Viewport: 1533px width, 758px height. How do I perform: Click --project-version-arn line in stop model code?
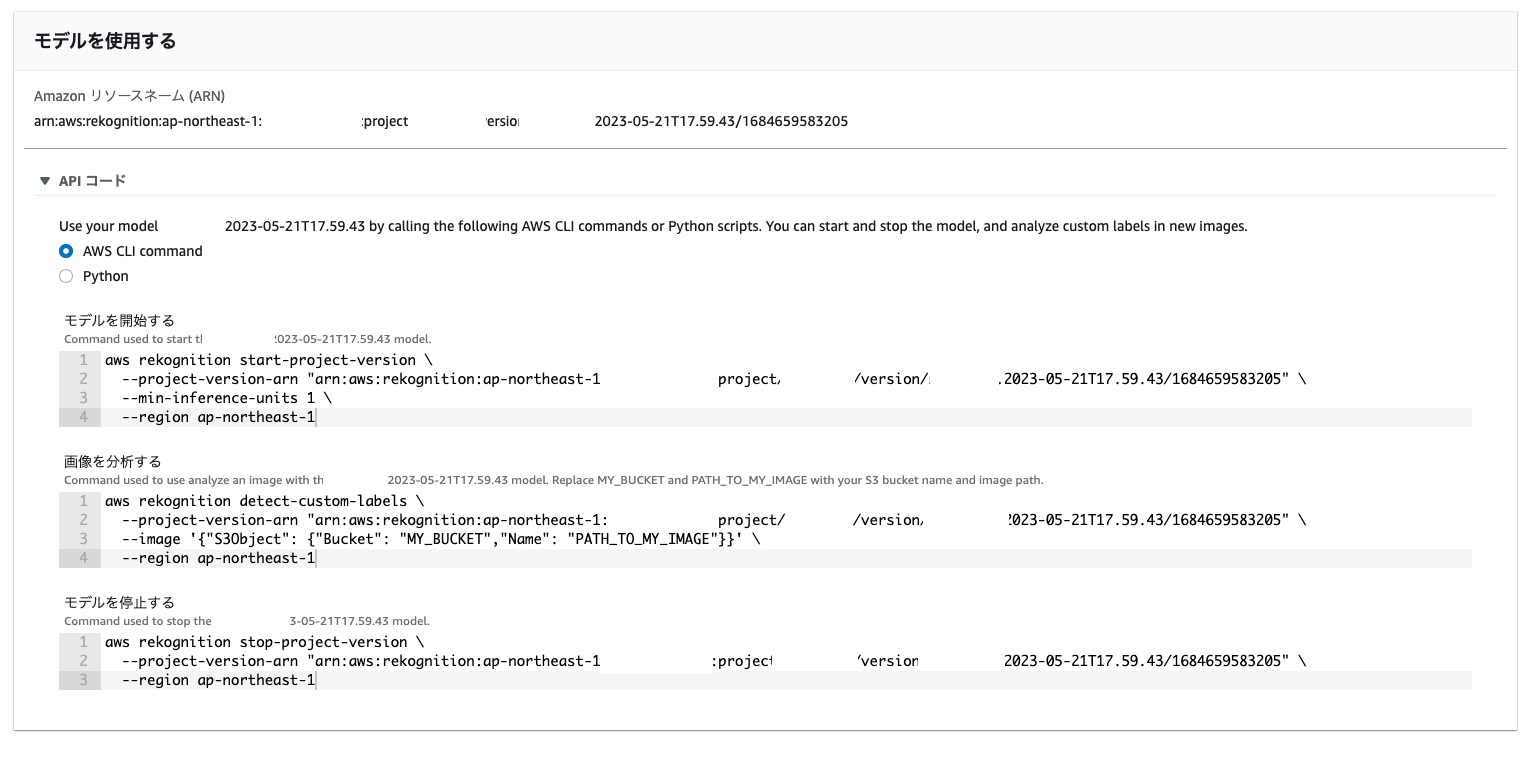pyautogui.click(x=713, y=661)
